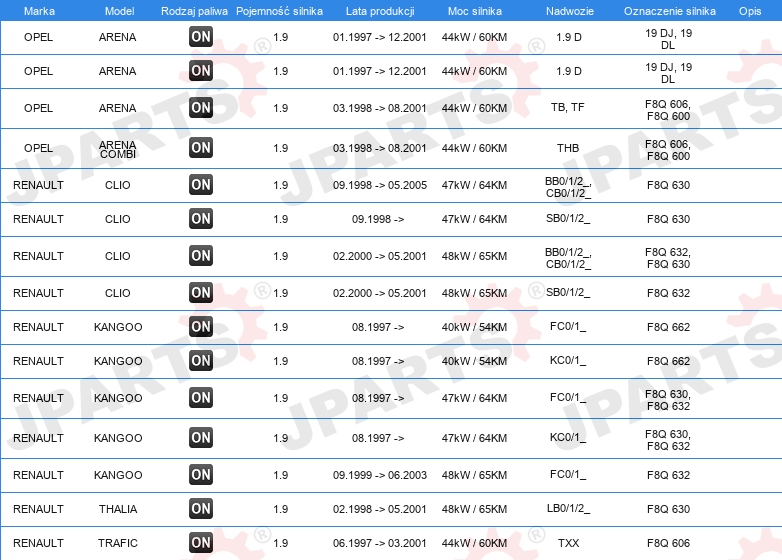Select the FC0/1_ cell in the Kangoo 48kW row

[x=568, y=474]
